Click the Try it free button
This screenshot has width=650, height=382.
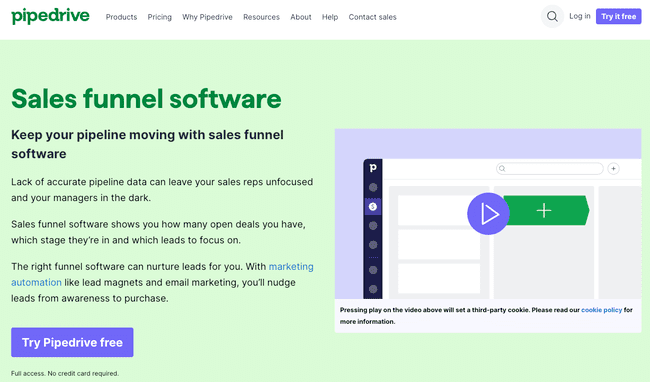pyautogui.click(x=618, y=16)
